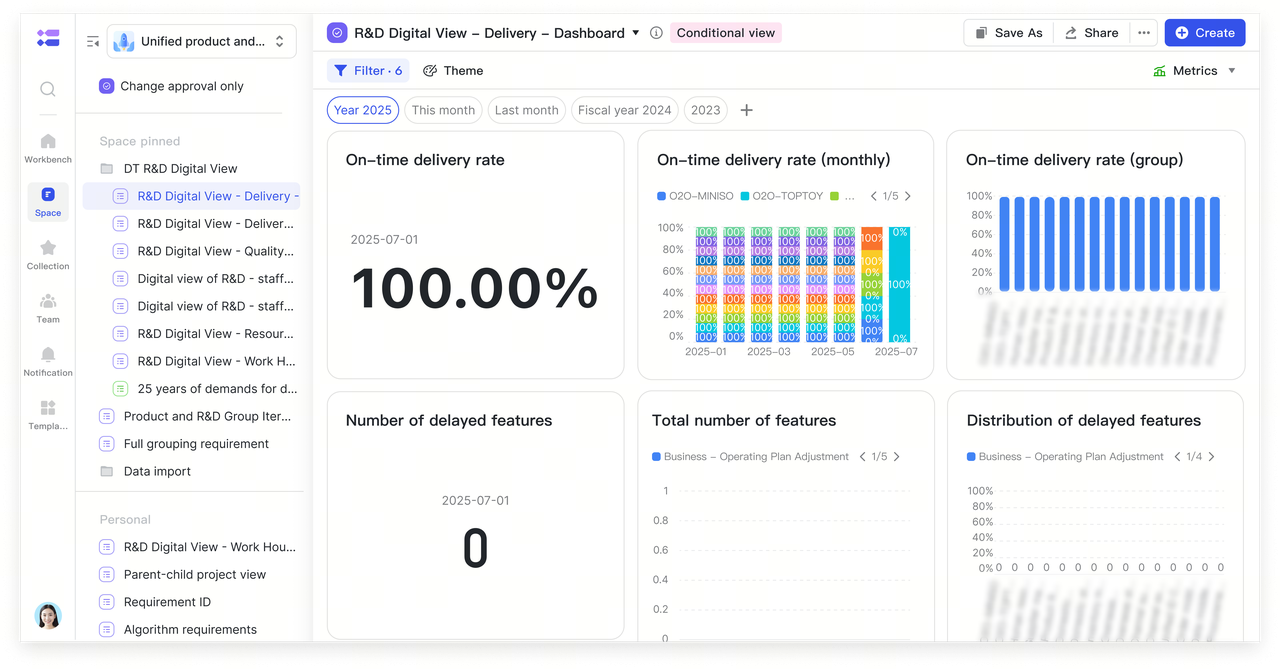This screenshot has height=669, width=1280.
Task: Click the Share button
Action: coord(1091,33)
